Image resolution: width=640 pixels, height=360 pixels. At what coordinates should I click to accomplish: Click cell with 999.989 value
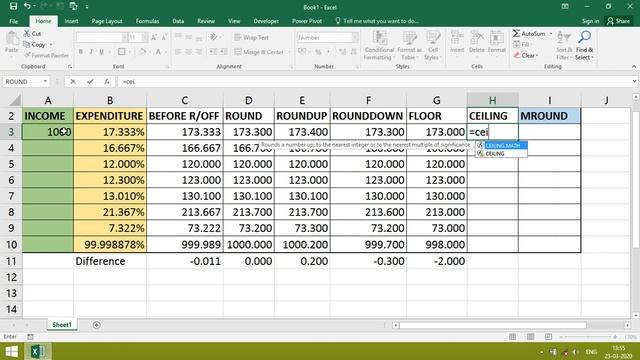tap(184, 244)
